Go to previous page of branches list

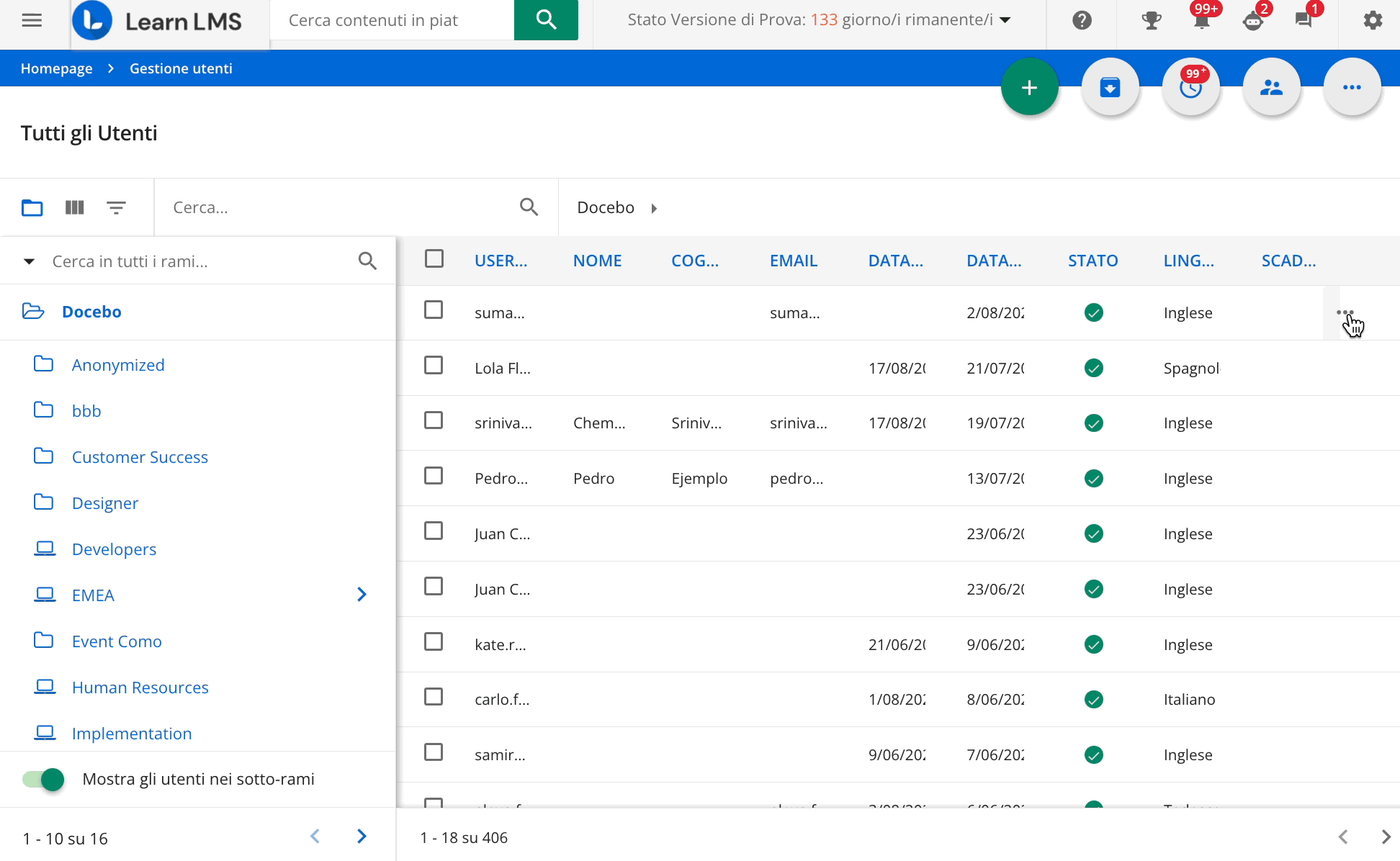tap(315, 836)
